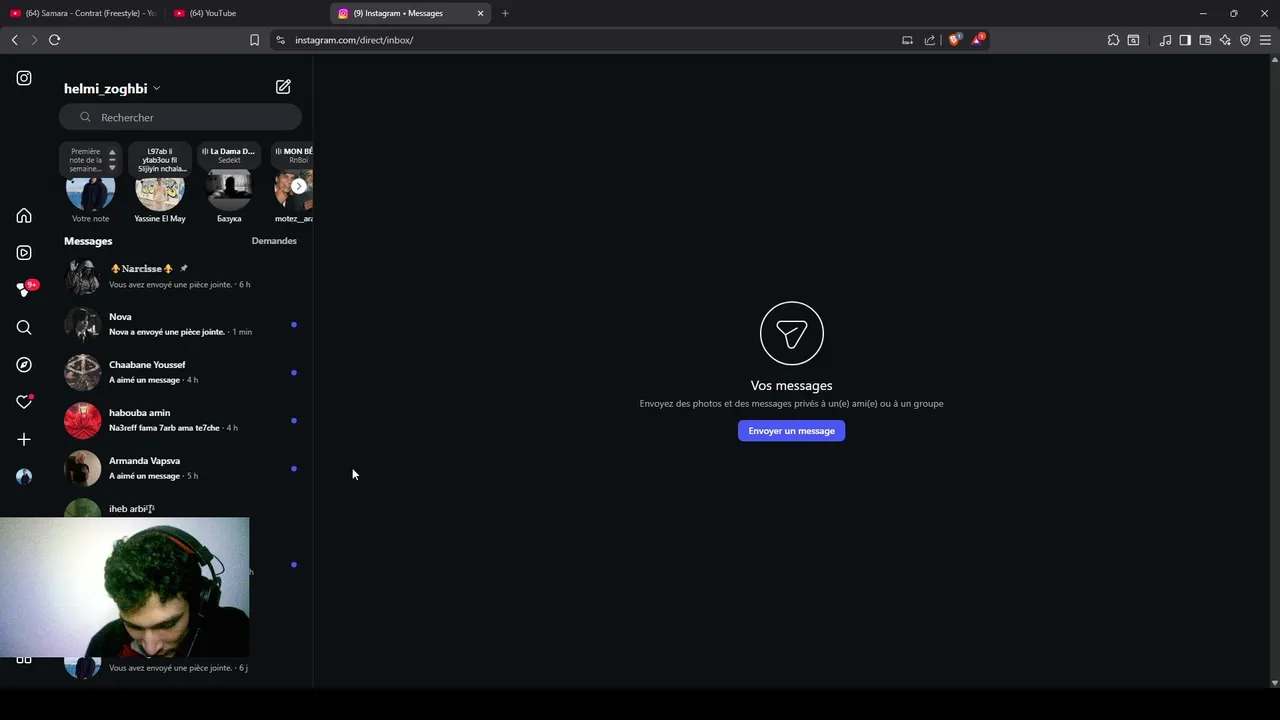Open the profile avatar in sidebar
The width and height of the screenshot is (1280, 720).
(24, 477)
